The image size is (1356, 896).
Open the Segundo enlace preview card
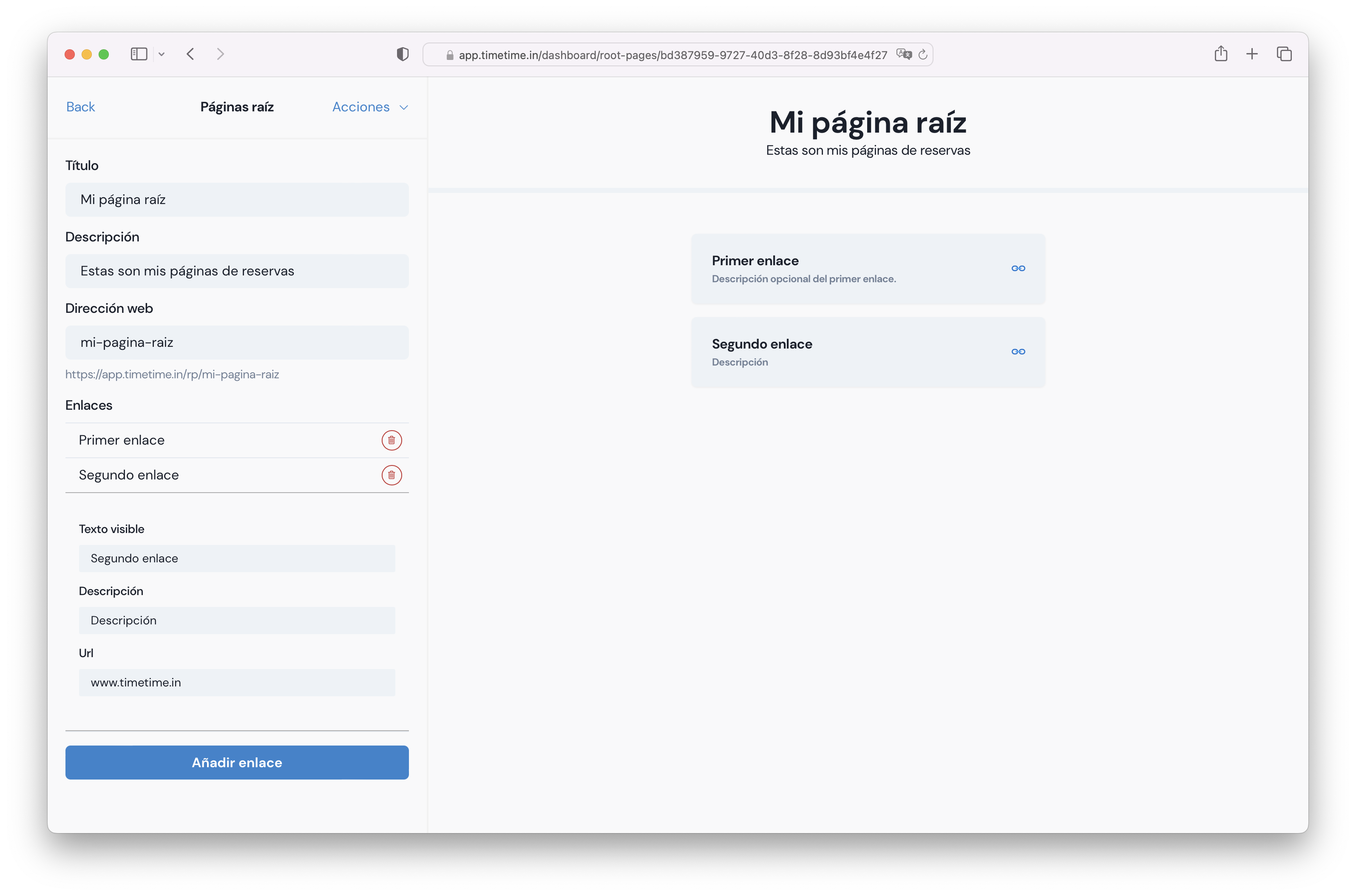868,352
